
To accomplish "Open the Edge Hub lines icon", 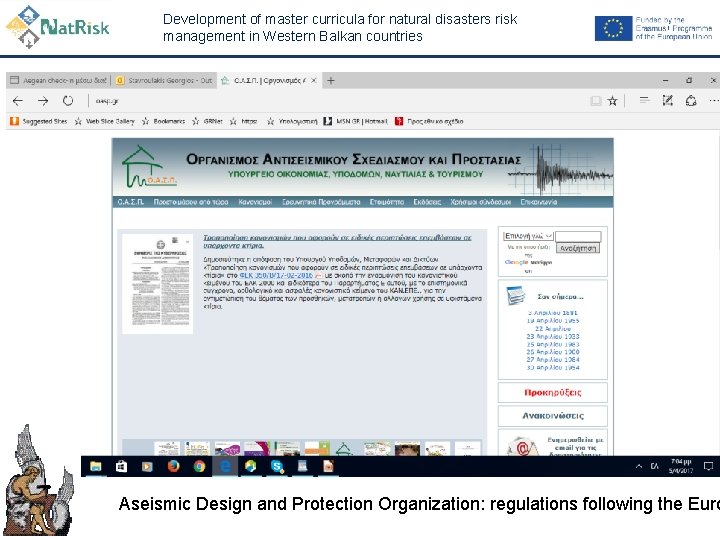I will [x=644, y=100].
